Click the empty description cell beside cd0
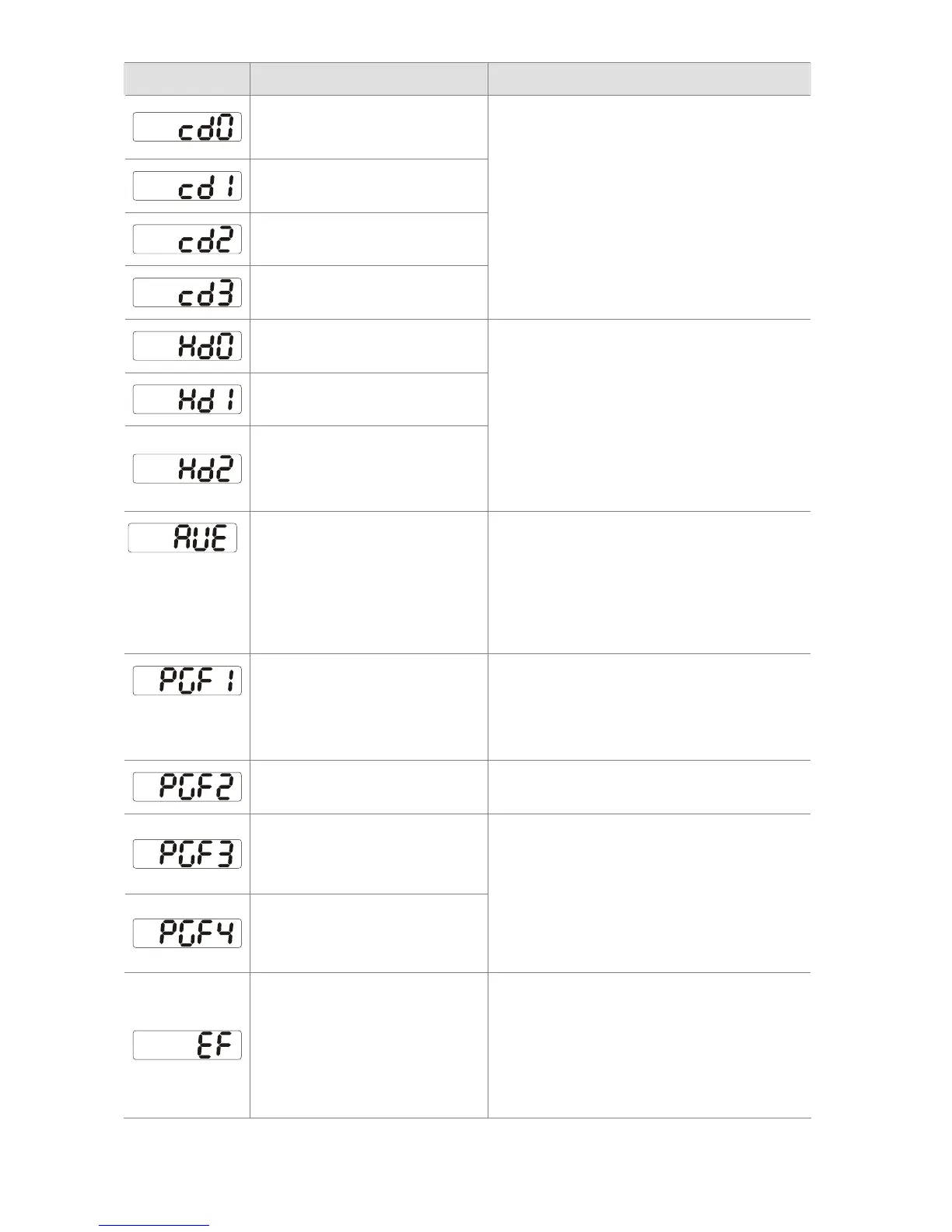Image resolution: width=952 pixels, height=1232 pixels. (x=369, y=128)
